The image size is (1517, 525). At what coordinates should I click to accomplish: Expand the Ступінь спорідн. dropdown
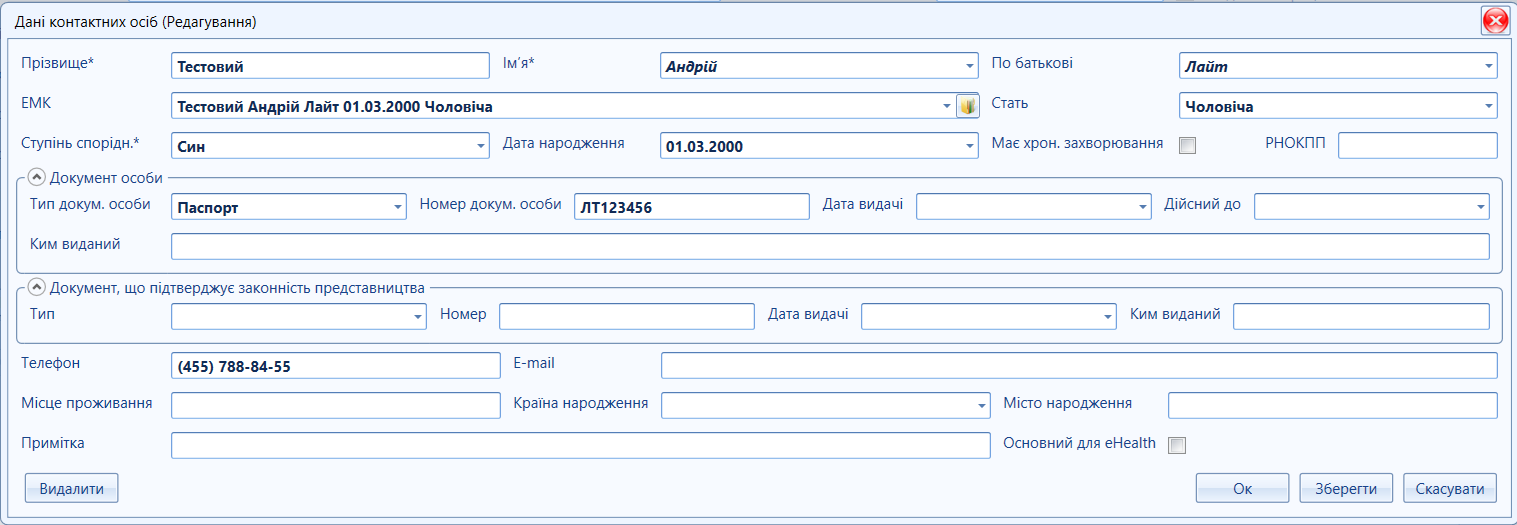pyautogui.click(x=481, y=146)
